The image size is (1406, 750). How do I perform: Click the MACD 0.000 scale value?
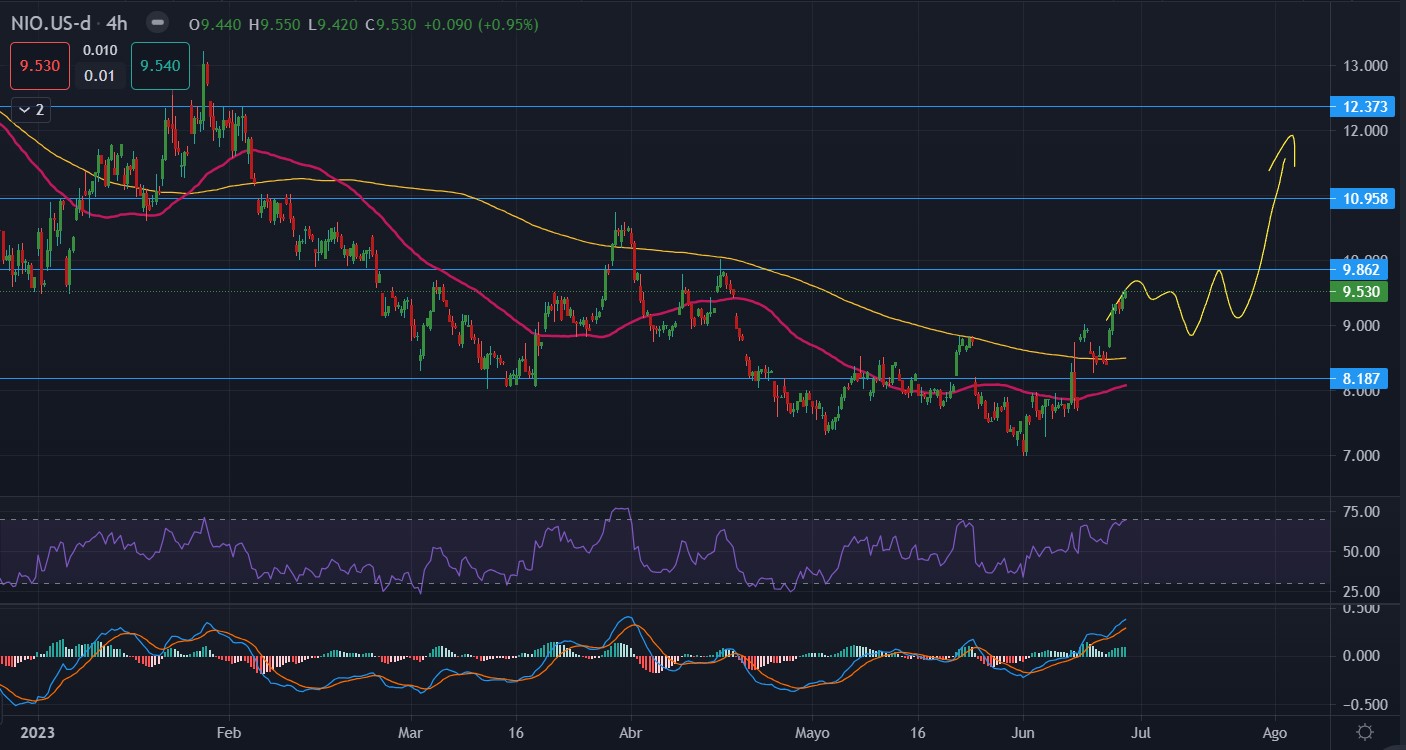[1362, 655]
